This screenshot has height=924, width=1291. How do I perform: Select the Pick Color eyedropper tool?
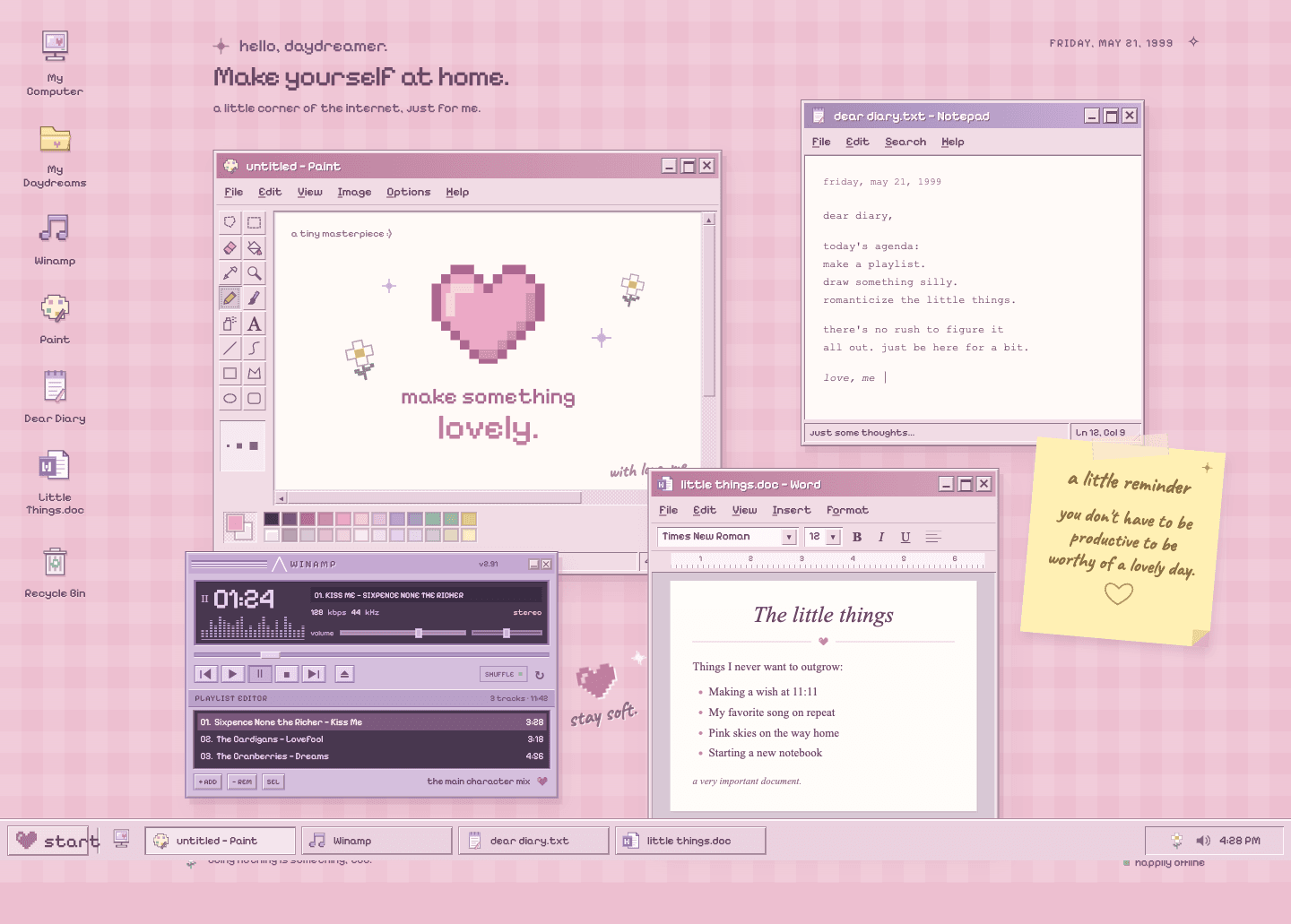[230, 272]
